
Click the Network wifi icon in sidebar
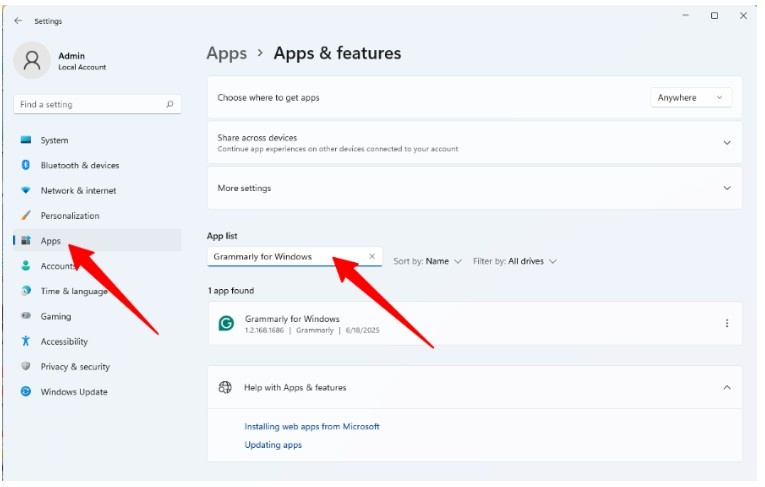26,190
